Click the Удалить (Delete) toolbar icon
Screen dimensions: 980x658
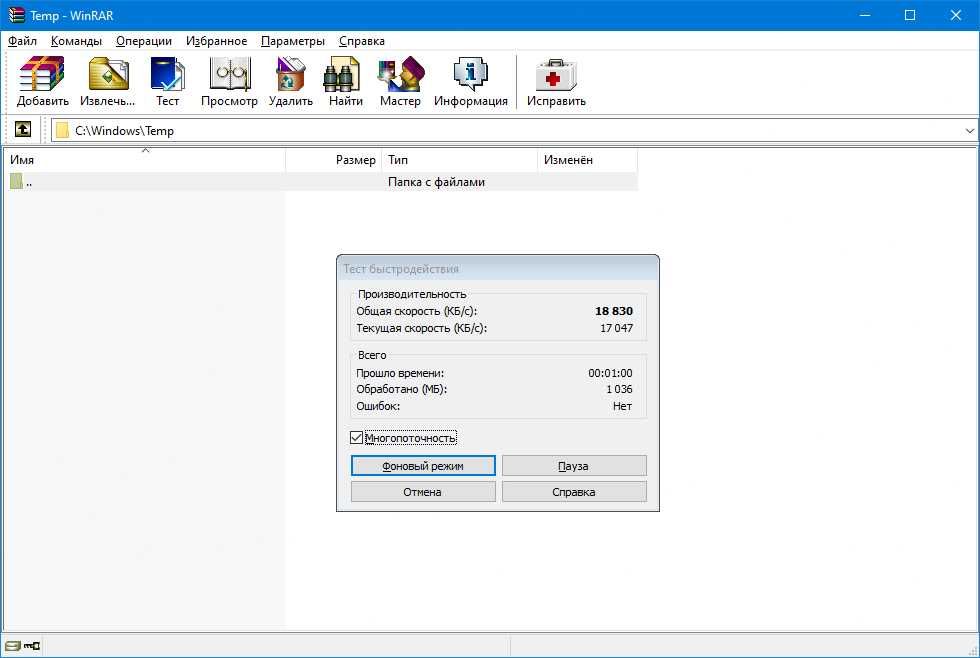pyautogui.click(x=291, y=82)
